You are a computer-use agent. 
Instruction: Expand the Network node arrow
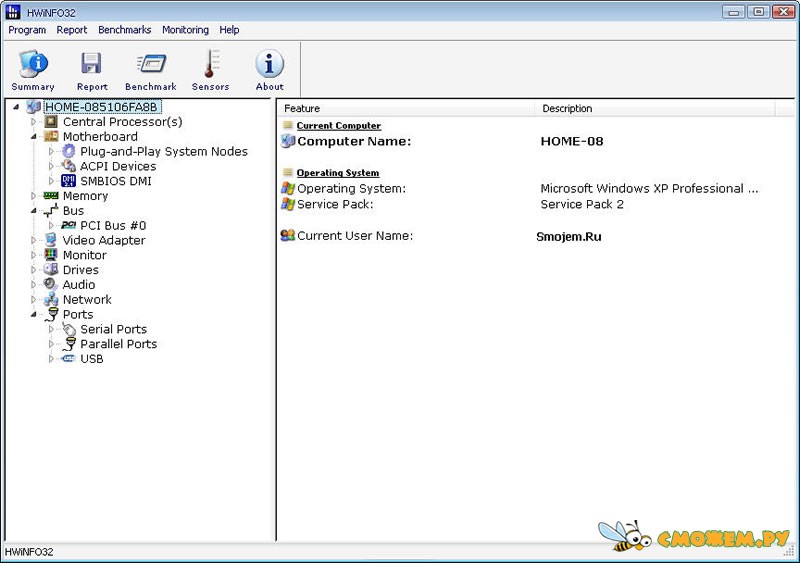[x=34, y=300]
